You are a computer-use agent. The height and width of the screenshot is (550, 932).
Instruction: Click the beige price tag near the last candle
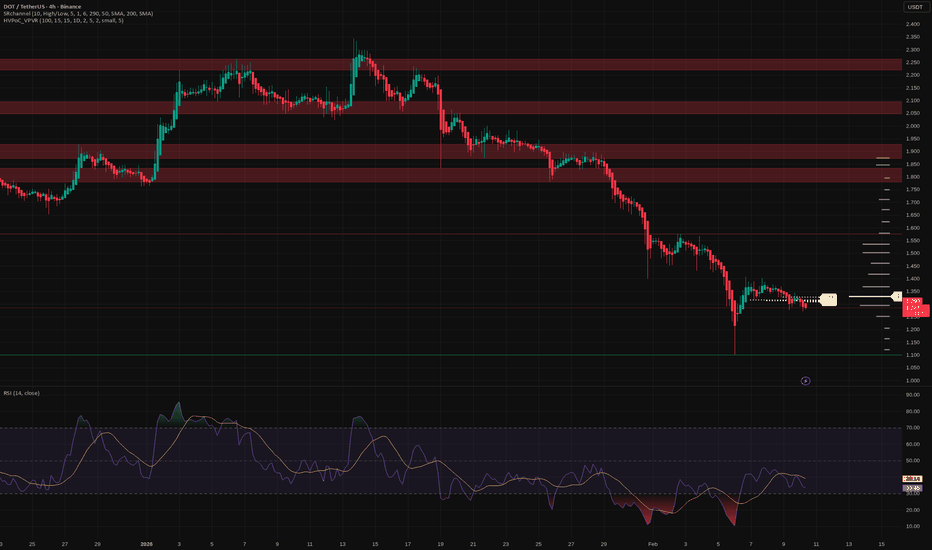coord(828,300)
